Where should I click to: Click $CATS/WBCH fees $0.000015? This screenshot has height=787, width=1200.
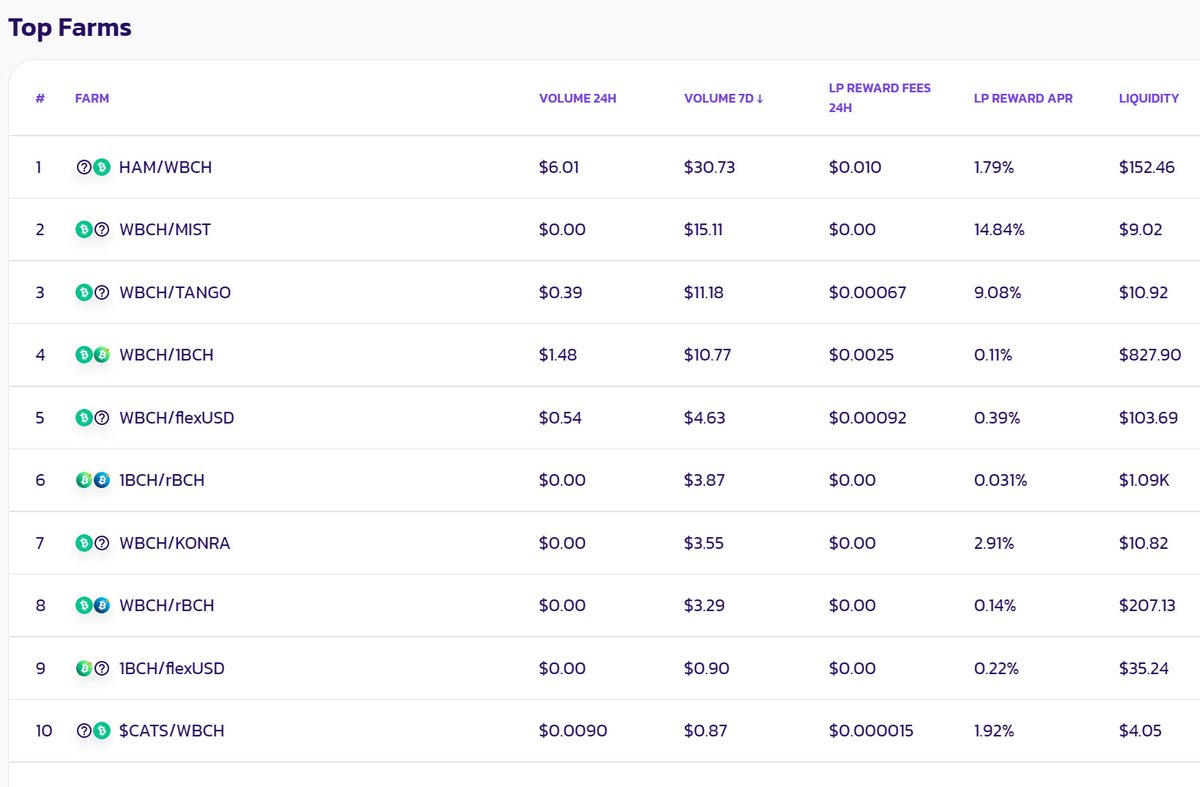(871, 731)
